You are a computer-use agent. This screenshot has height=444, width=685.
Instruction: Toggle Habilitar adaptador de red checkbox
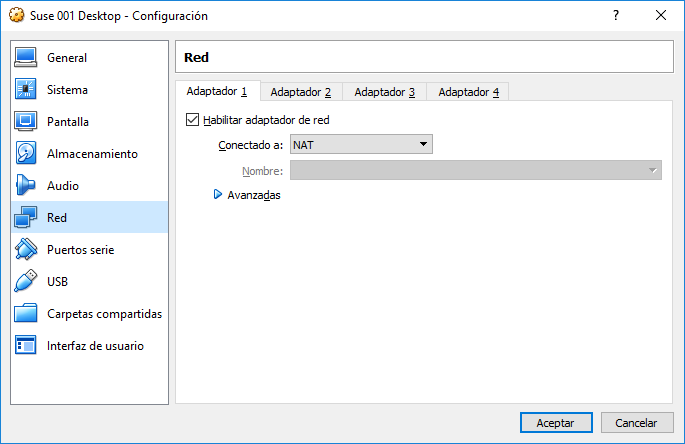[x=193, y=120]
